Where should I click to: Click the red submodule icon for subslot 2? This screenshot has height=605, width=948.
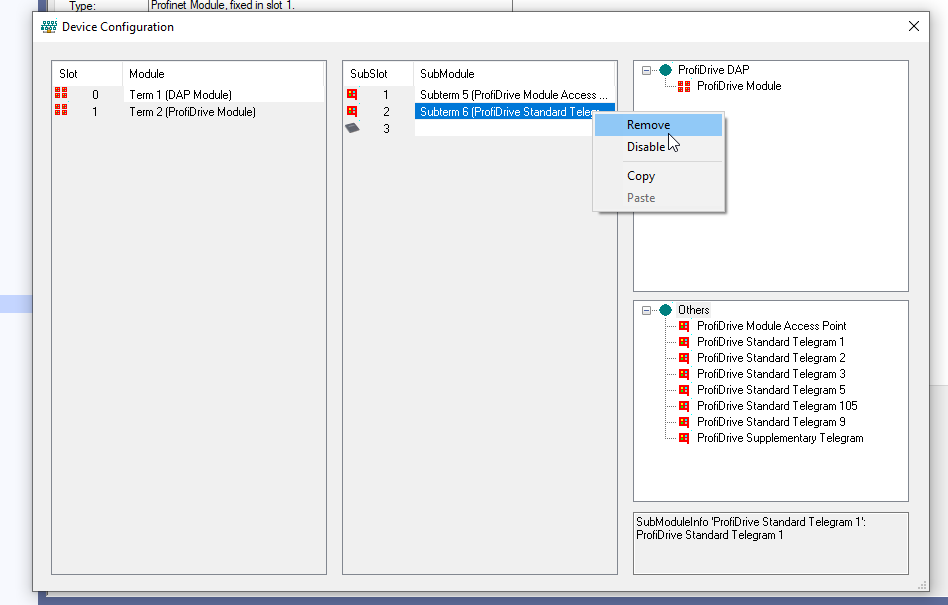tap(352, 111)
